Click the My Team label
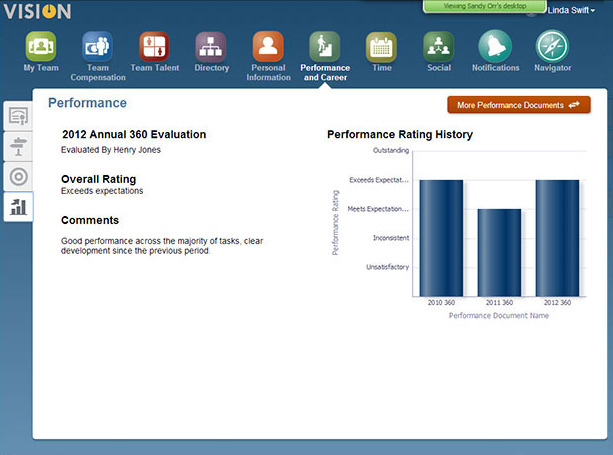Viewport: 613px width, 455px height. (41, 68)
